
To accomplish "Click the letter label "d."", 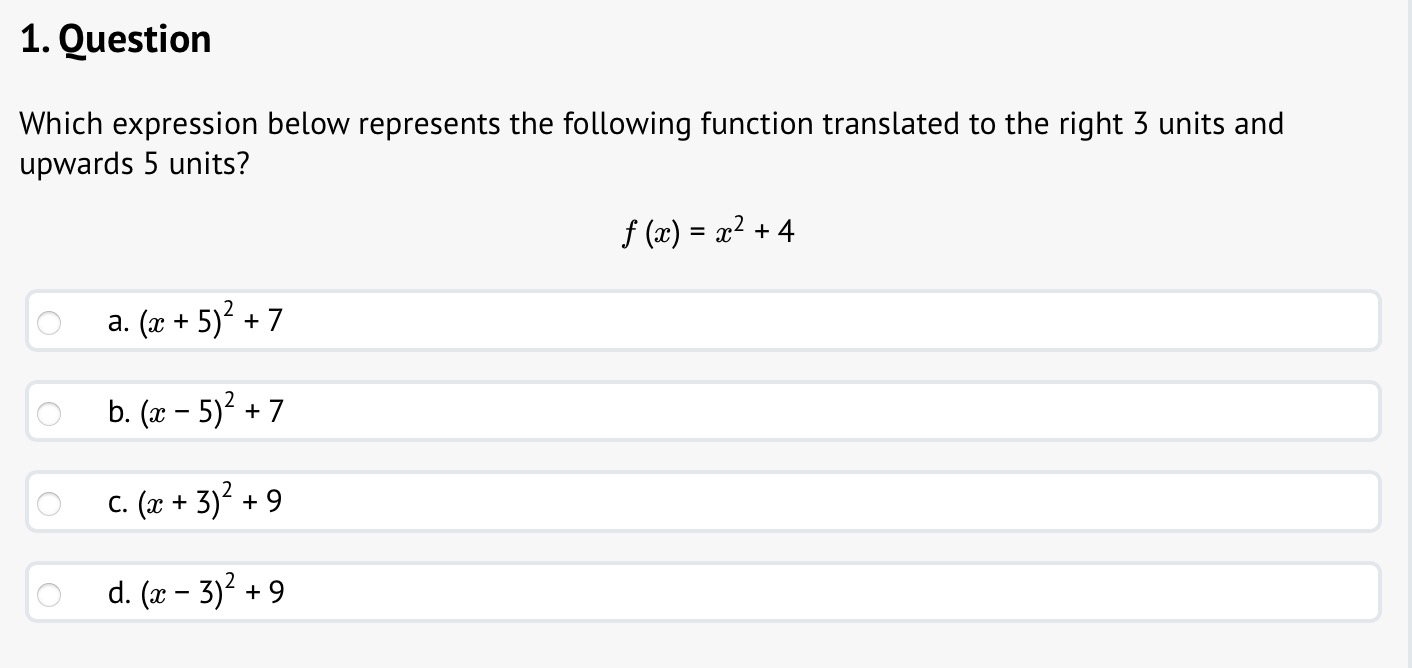I will point(118,594).
